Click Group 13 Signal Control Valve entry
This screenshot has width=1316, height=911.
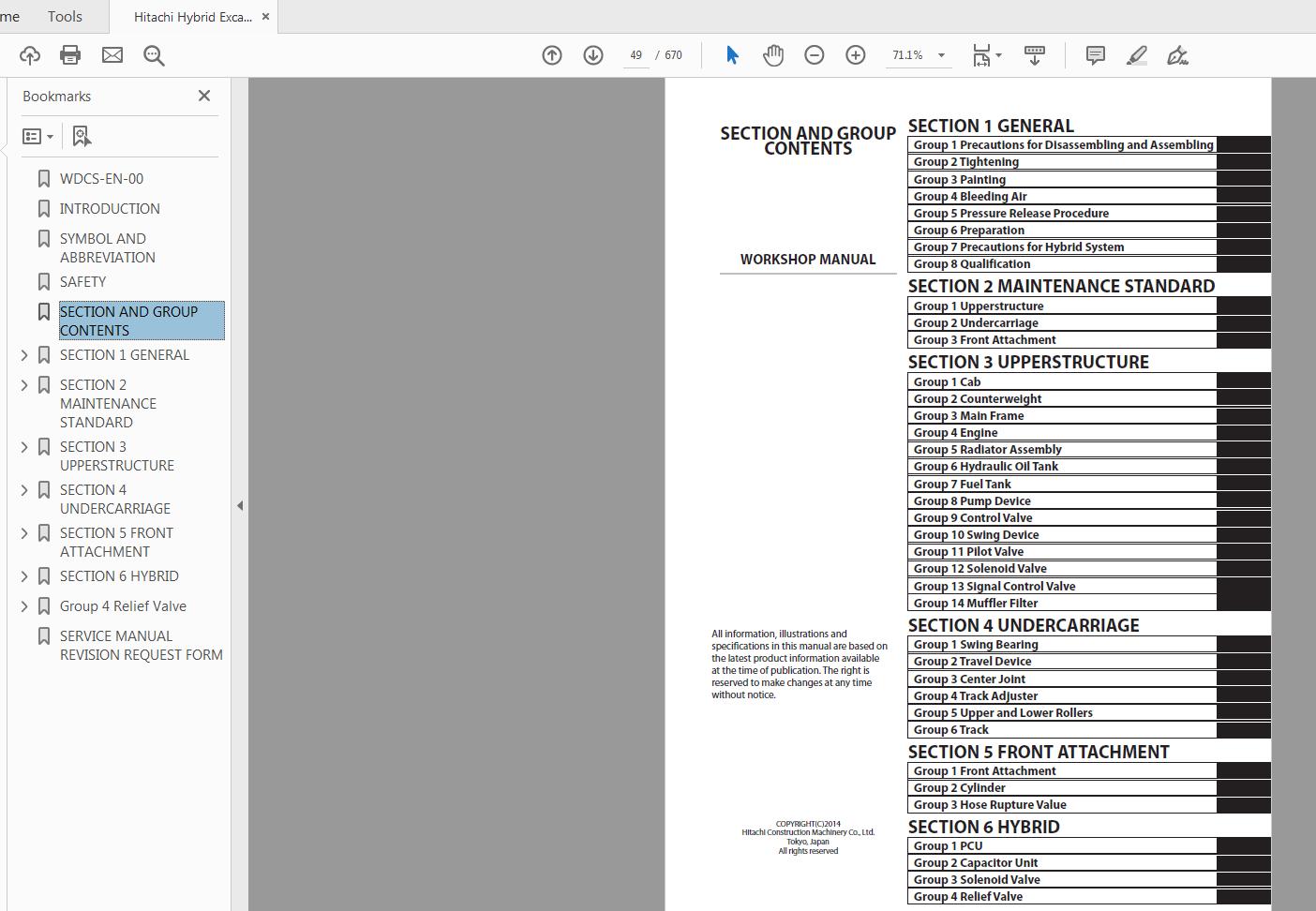[994, 587]
